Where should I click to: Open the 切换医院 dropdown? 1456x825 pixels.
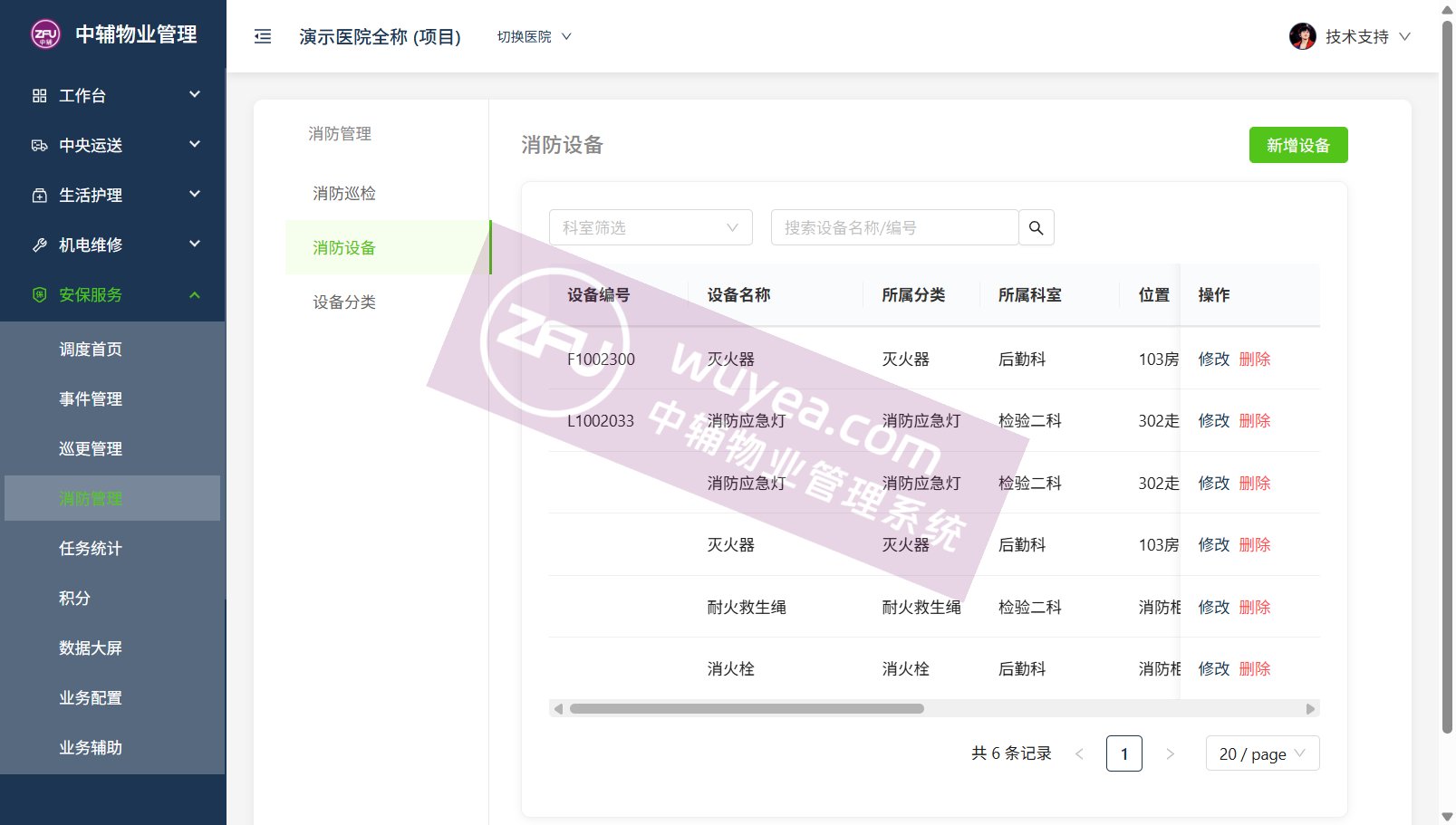[x=534, y=36]
